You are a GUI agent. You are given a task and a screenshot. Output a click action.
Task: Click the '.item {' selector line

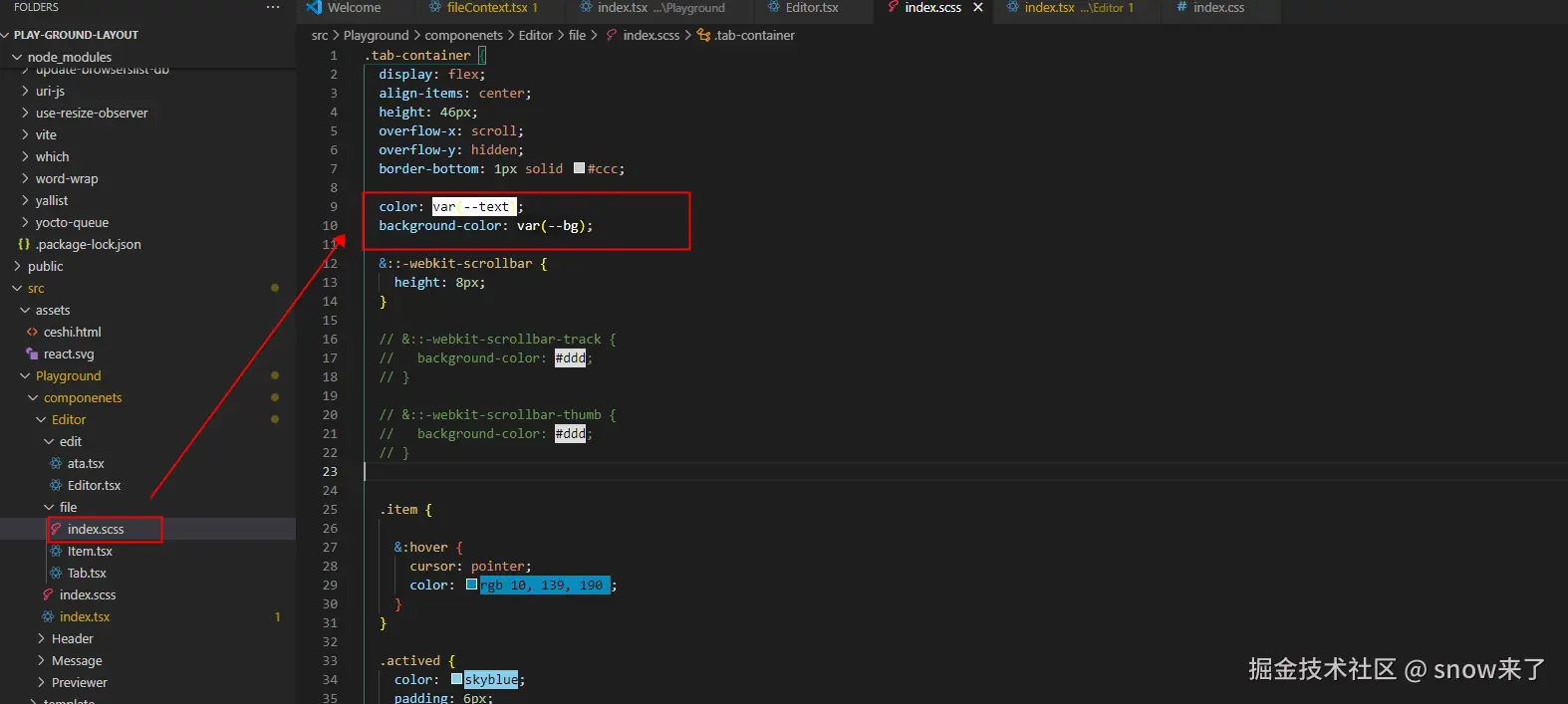point(405,509)
